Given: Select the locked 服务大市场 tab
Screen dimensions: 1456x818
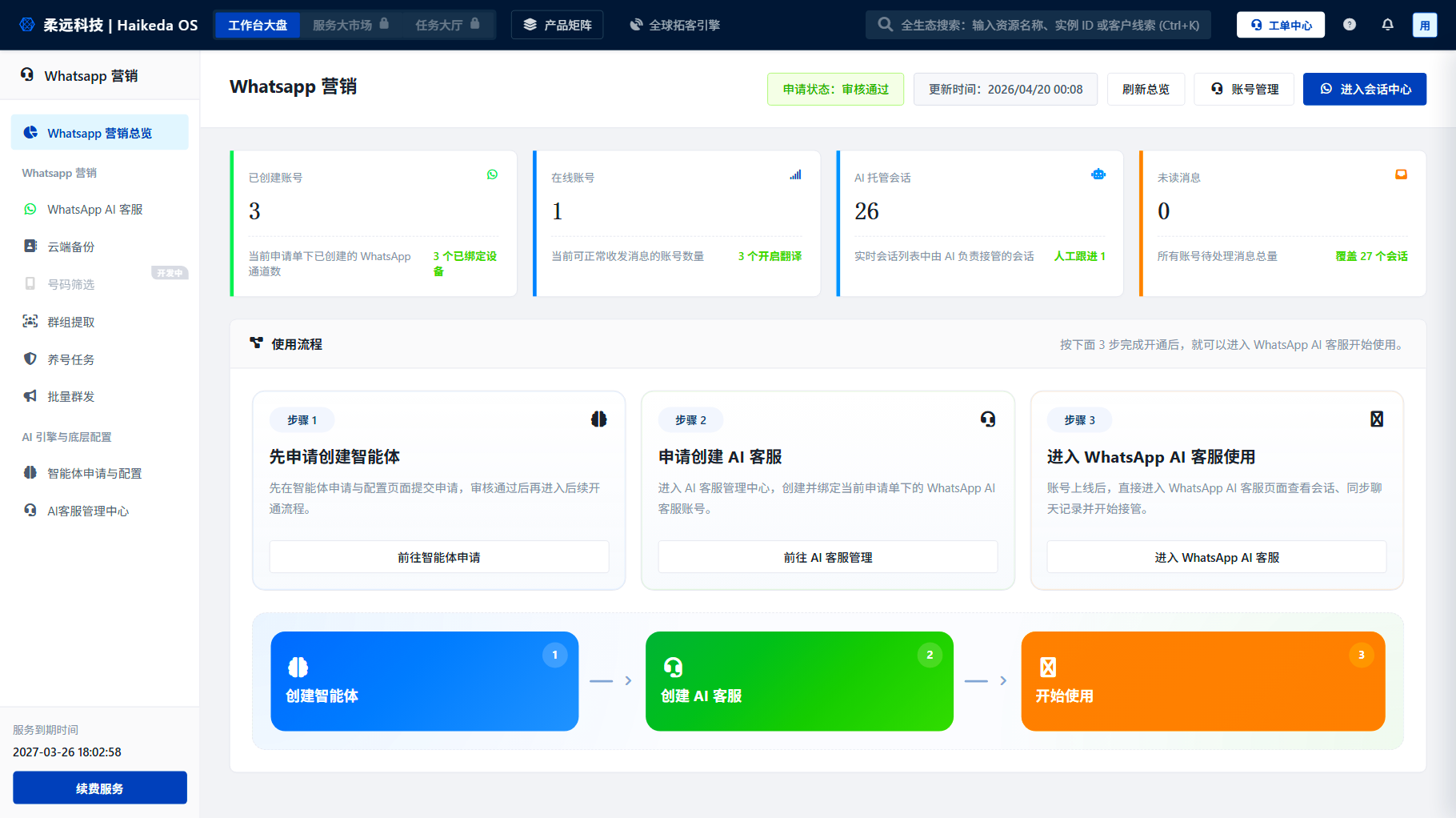Looking at the screenshot, I should click(x=350, y=25).
